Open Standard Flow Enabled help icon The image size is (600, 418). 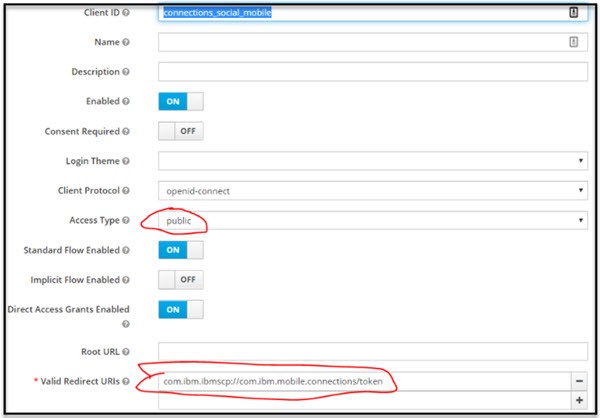click(x=126, y=250)
